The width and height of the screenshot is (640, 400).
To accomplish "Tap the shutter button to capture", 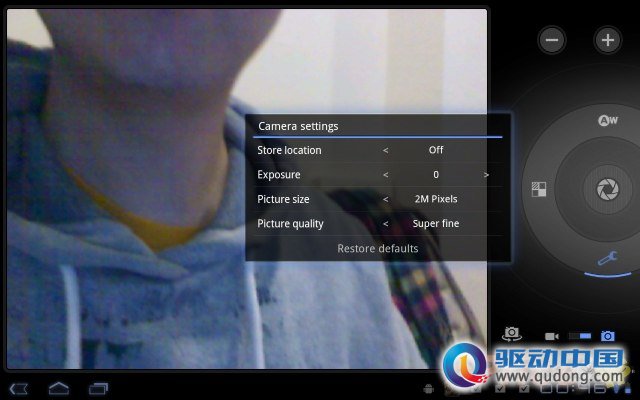I will click(x=608, y=189).
